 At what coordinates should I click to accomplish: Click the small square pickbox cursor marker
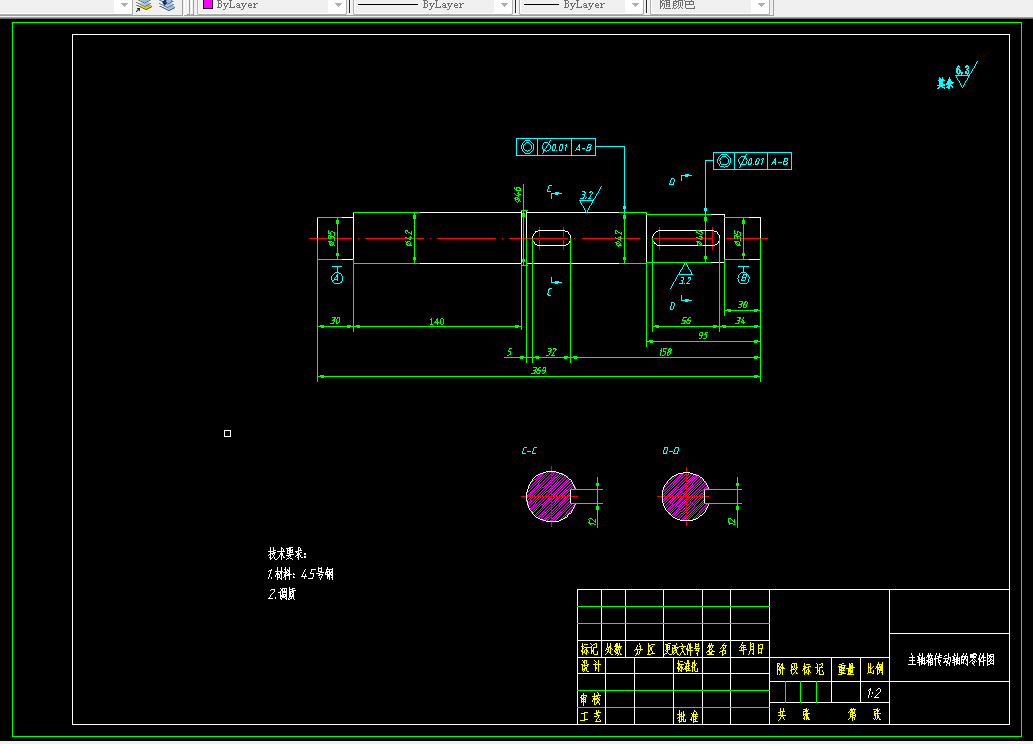tap(227, 434)
